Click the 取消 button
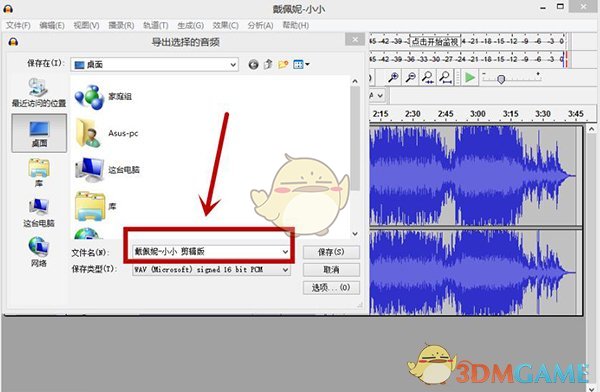600x392 pixels. [331, 270]
